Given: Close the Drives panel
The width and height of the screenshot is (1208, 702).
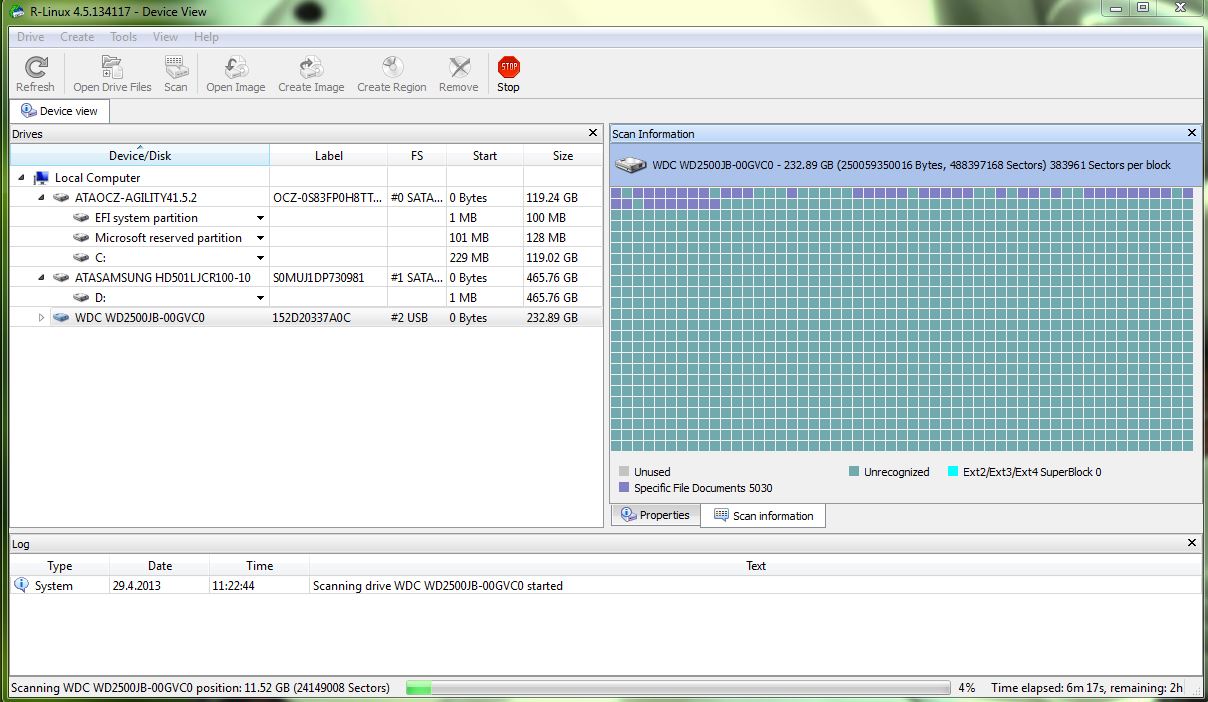Looking at the screenshot, I should click(593, 133).
